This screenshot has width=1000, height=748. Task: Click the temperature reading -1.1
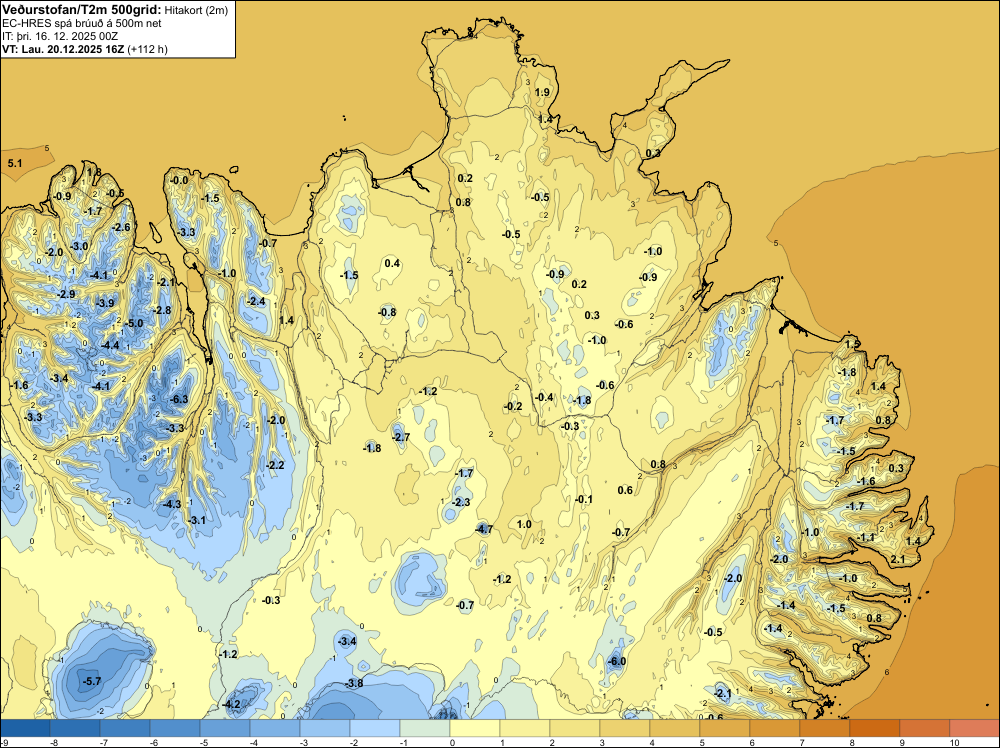point(866,538)
